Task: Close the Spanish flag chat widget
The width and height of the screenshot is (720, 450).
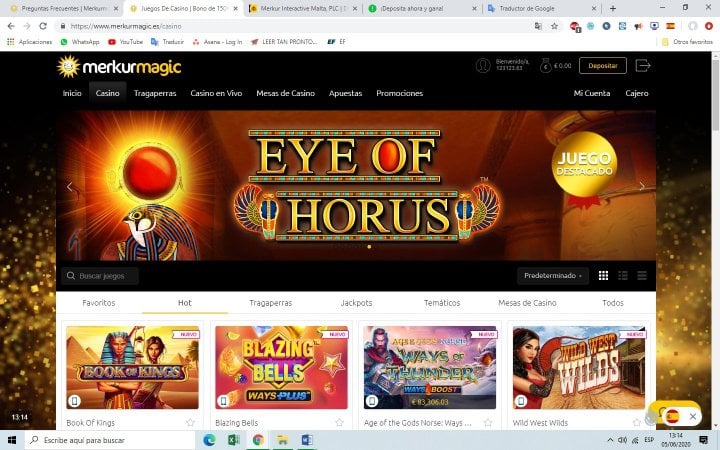Action: coord(693,416)
